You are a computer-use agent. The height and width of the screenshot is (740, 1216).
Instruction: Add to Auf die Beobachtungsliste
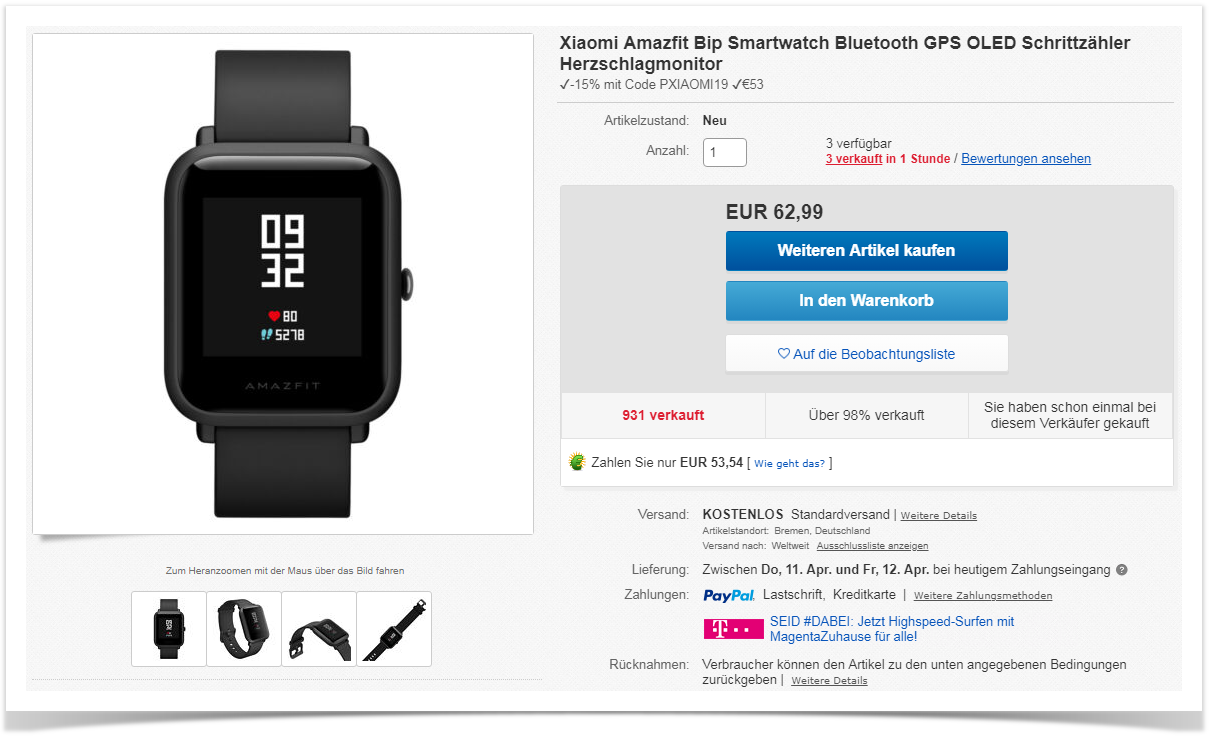pyautogui.click(x=866, y=354)
